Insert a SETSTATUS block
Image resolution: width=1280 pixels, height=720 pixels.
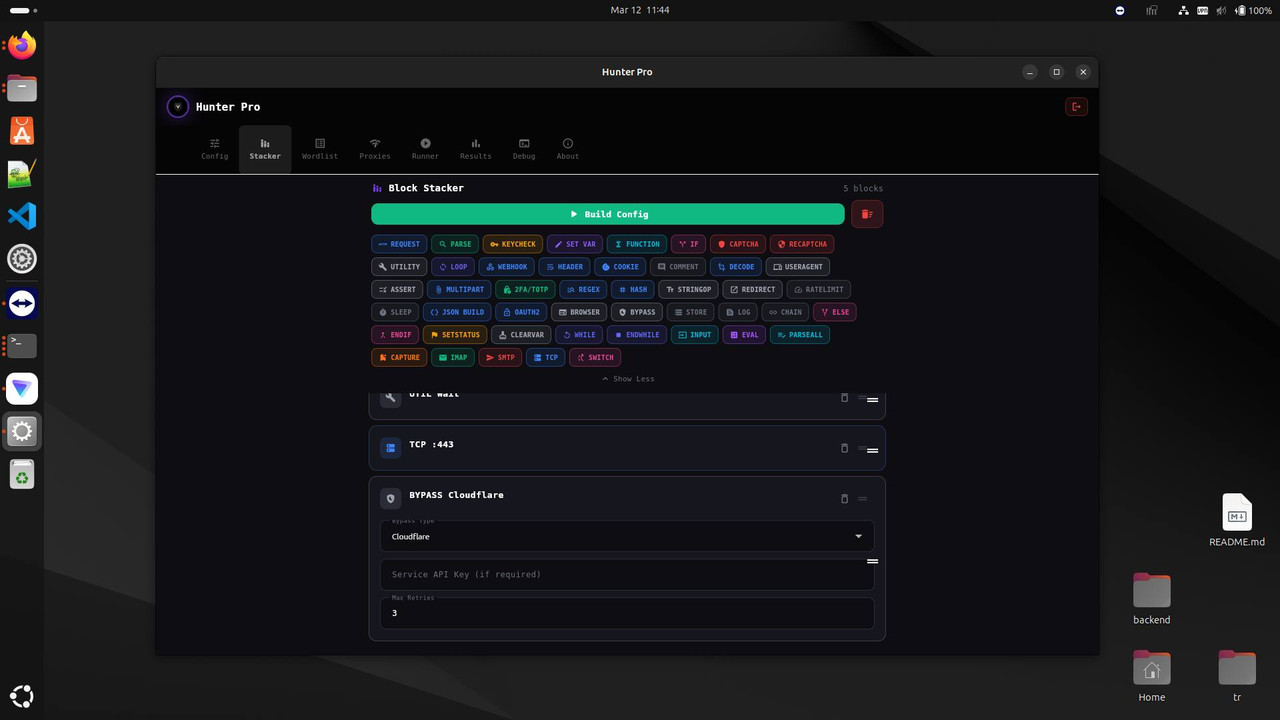point(454,335)
